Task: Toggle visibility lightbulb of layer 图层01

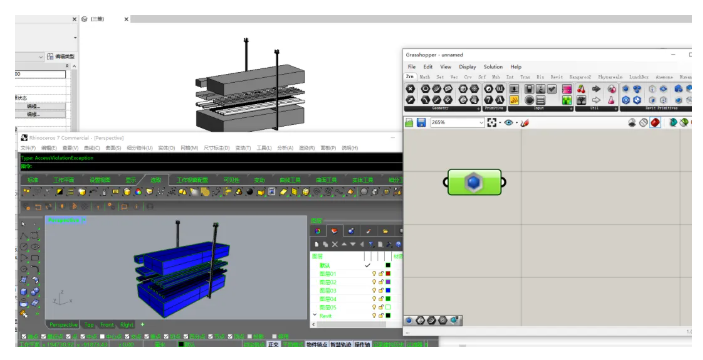Action: click(x=374, y=273)
